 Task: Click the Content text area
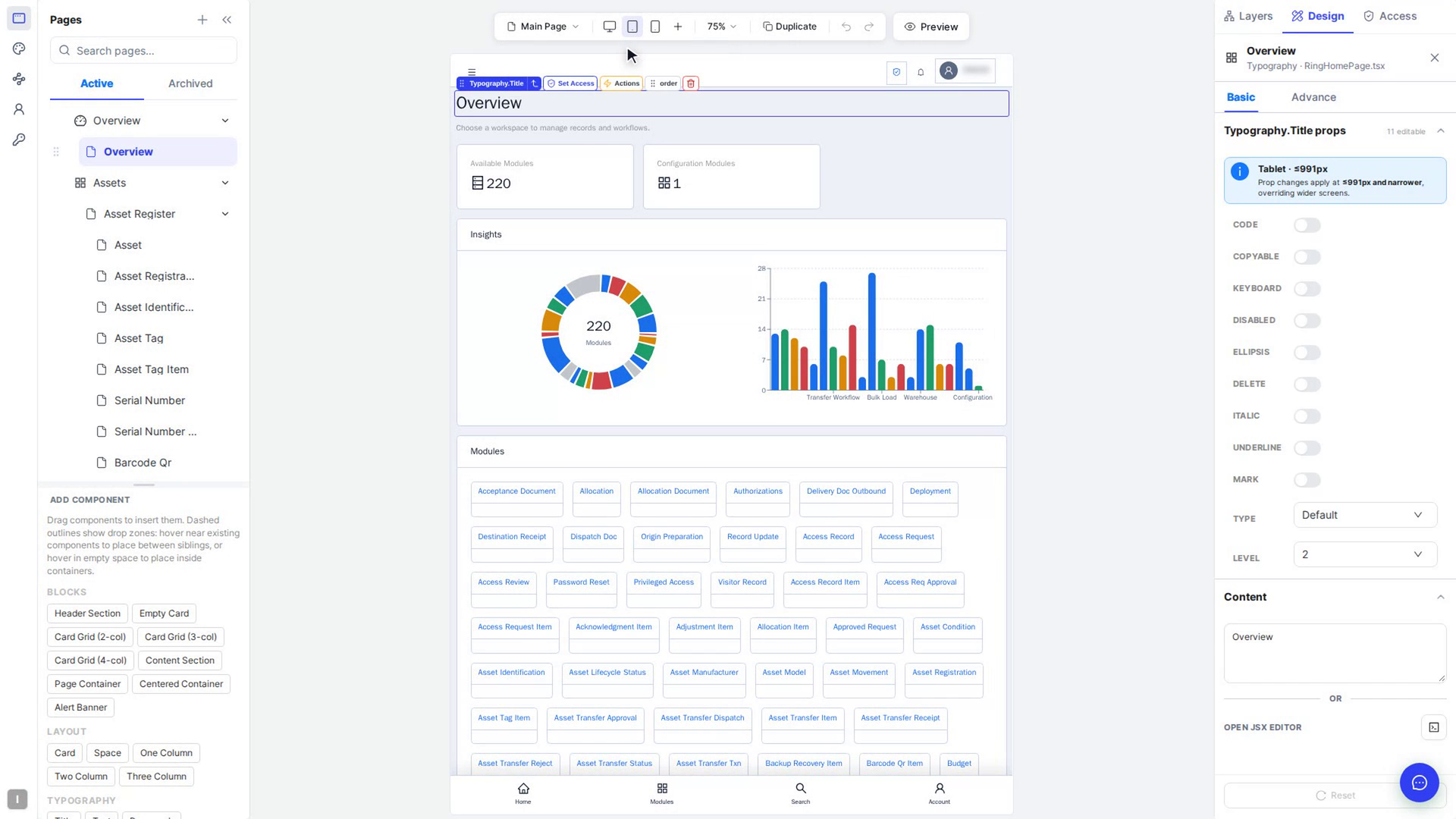(x=1335, y=653)
